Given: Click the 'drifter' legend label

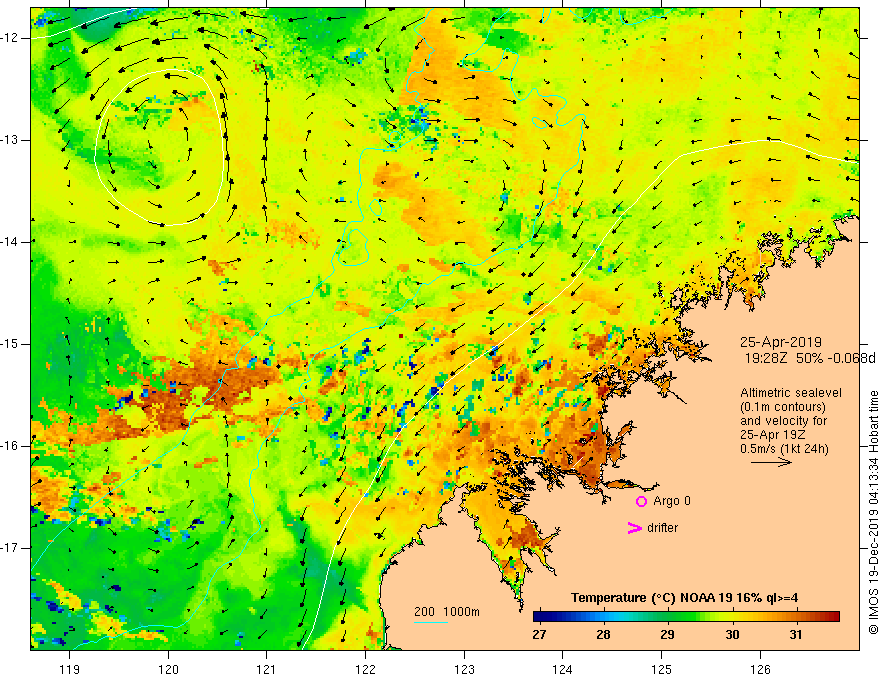Looking at the screenshot, I should (x=662, y=528).
